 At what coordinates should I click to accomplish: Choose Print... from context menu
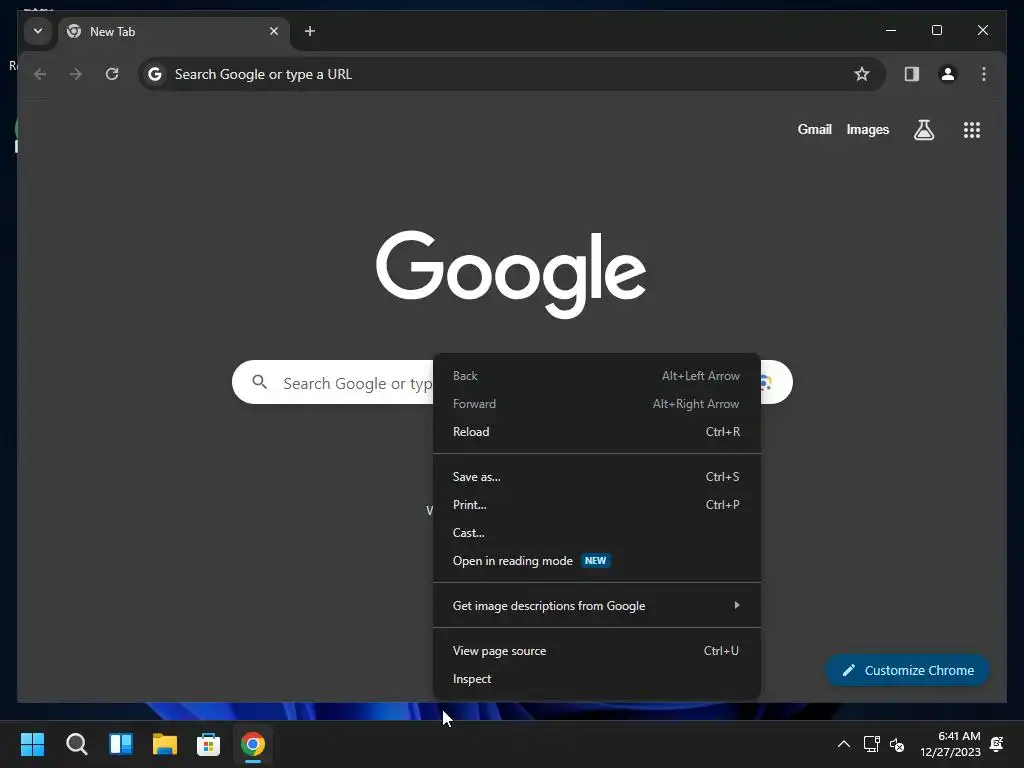[x=597, y=505]
